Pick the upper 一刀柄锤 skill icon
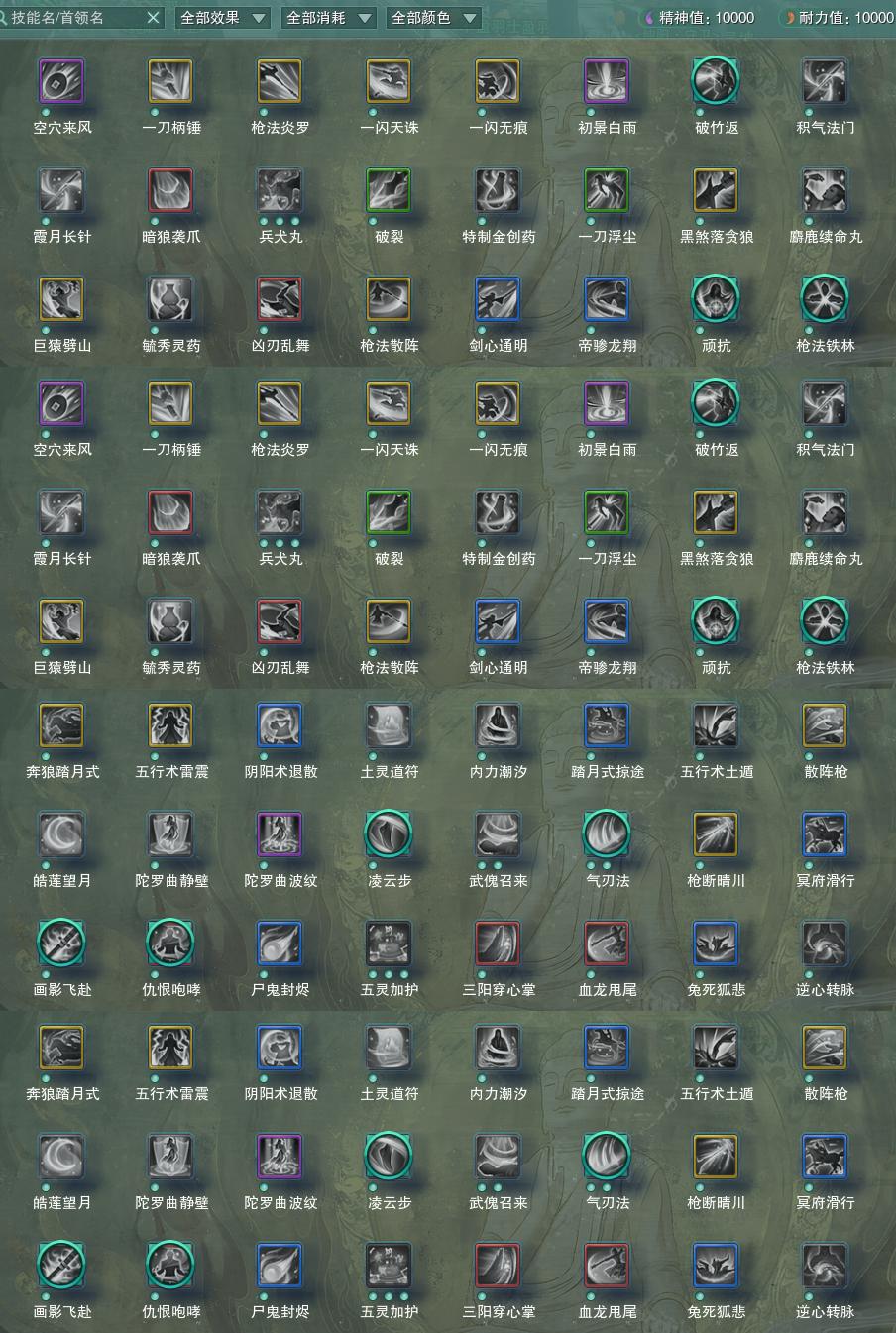Viewport: 896px width, 1333px height. (170, 81)
